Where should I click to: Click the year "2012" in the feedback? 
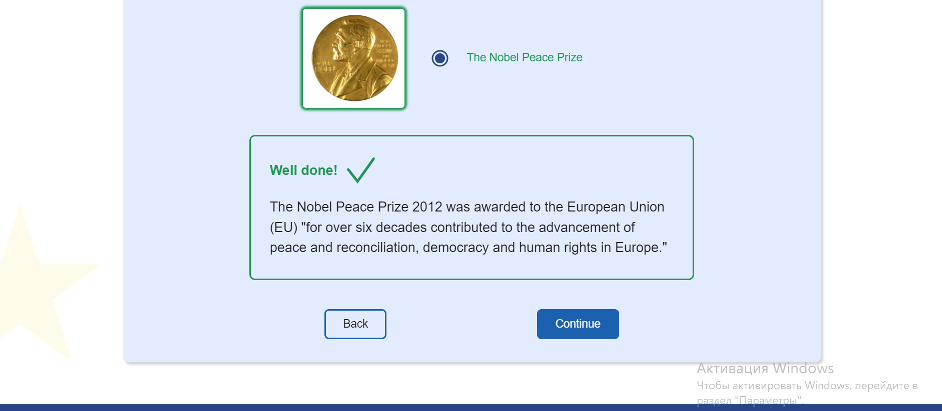point(425,207)
